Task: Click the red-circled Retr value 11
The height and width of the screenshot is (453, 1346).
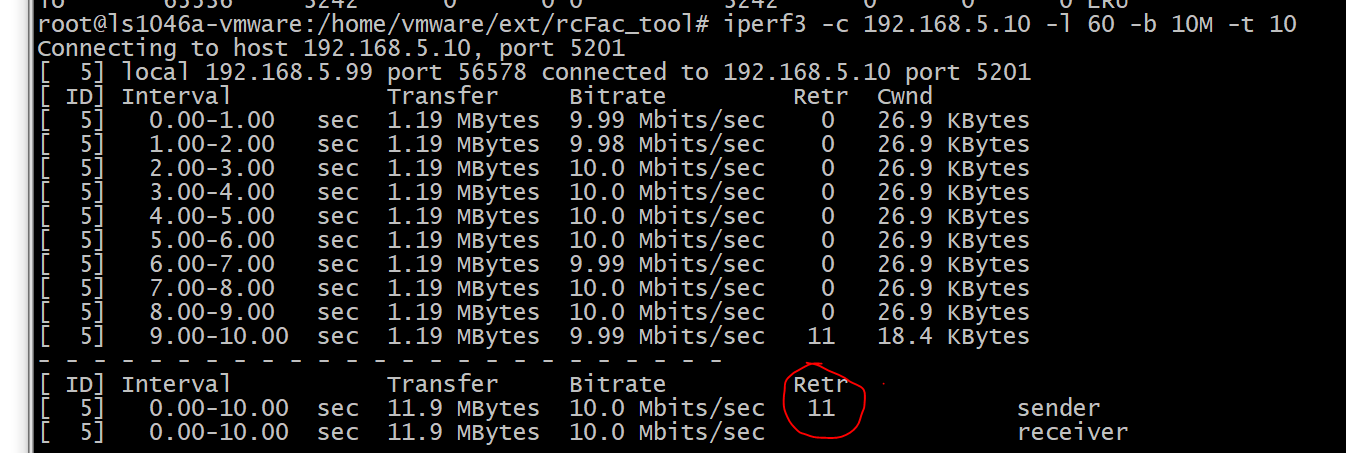Action: [x=819, y=408]
